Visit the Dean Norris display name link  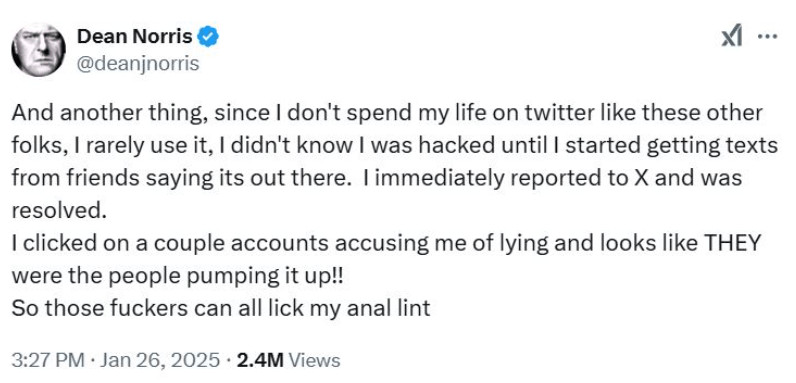(135, 37)
